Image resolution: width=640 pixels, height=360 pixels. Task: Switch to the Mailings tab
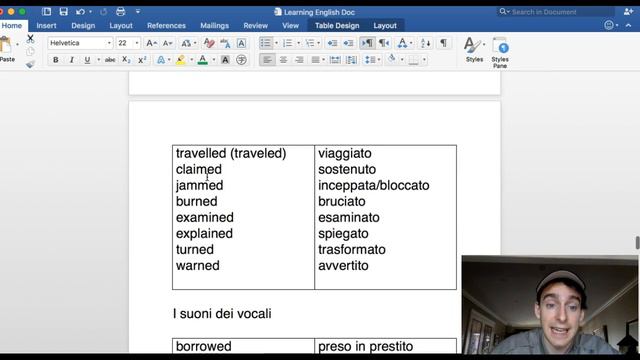(214, 25)
